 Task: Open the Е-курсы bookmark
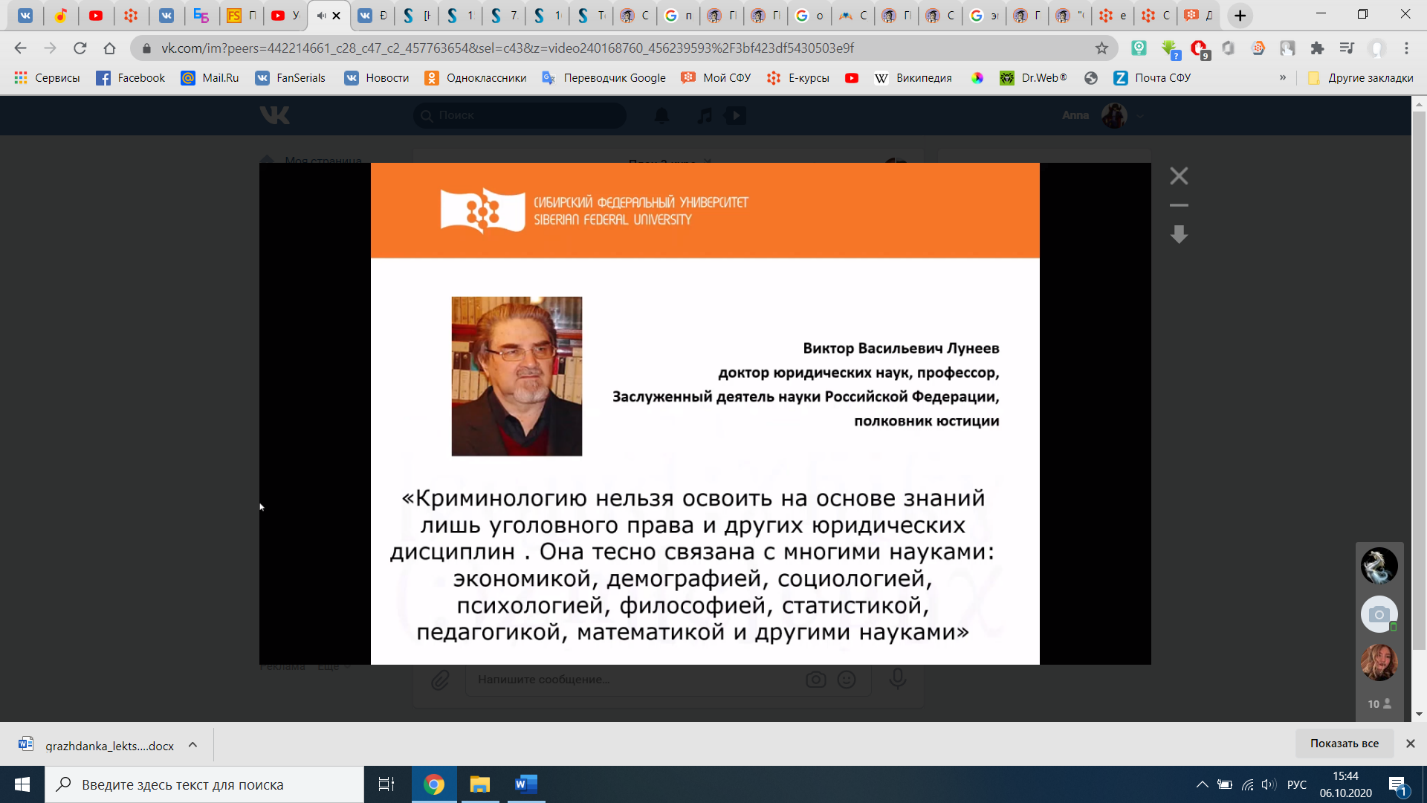798,78
